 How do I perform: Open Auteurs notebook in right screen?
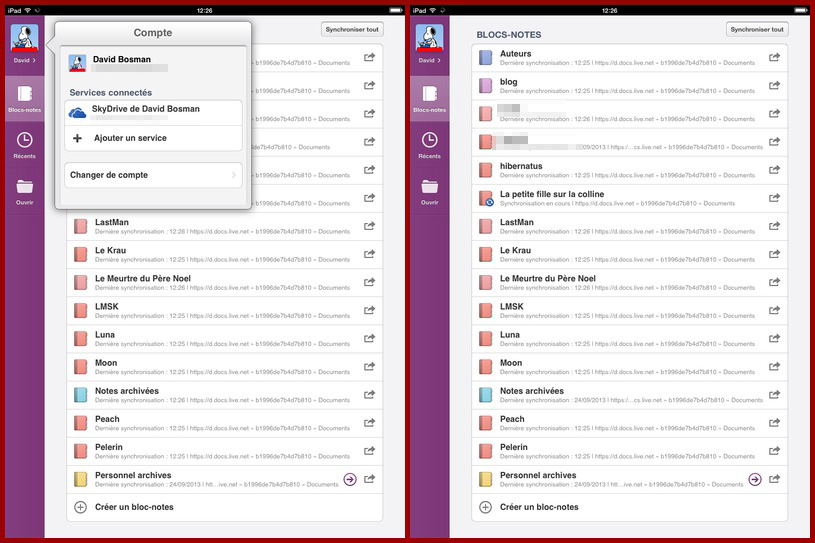(x=629, y=58)
